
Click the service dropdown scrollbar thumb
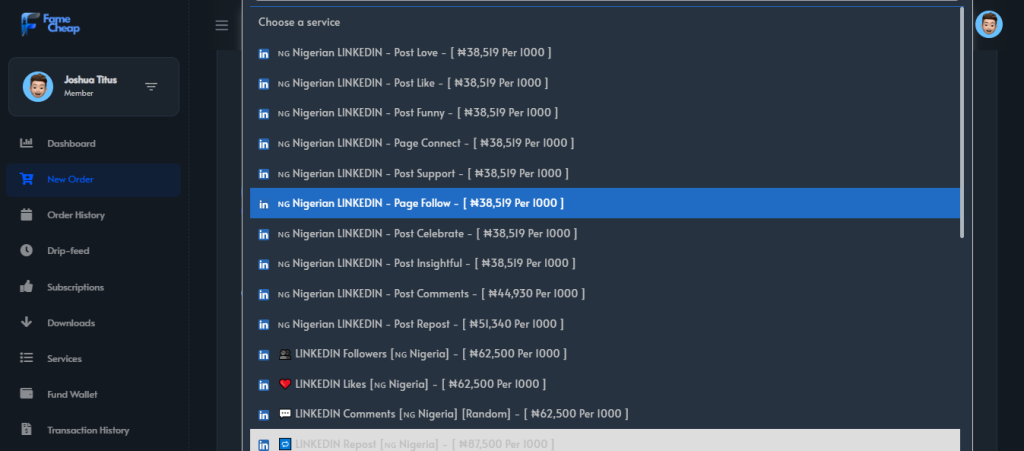962,122
